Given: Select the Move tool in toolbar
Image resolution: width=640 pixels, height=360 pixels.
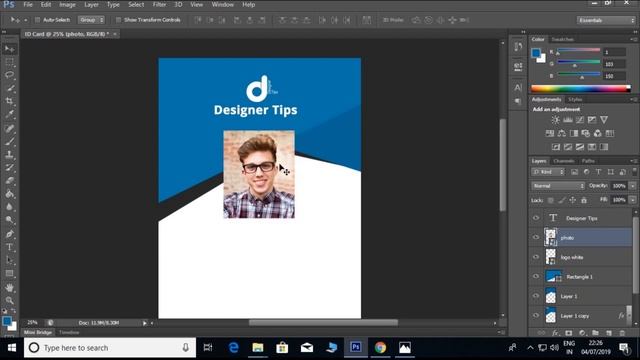Looking at the screenshot, I should click(9, 49).
